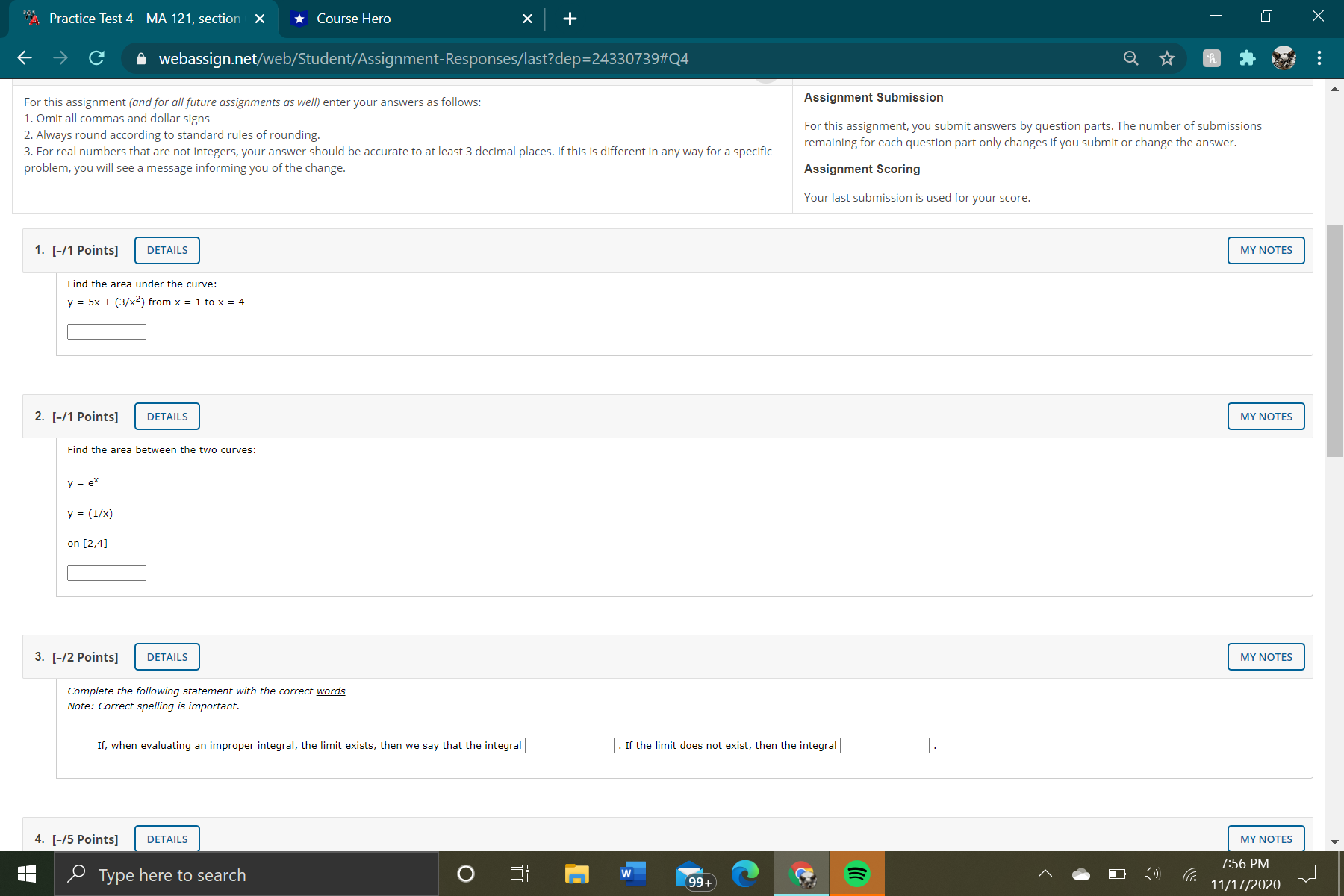Open the Wi-Fi network icon
The height and width of the screenshot is (896, 1344).
click(1189, 874)
